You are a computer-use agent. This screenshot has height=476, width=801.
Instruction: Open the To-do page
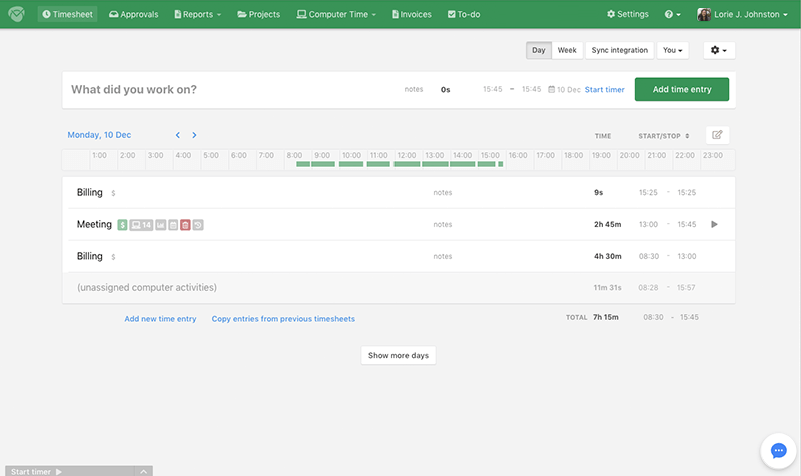(464, 14)
